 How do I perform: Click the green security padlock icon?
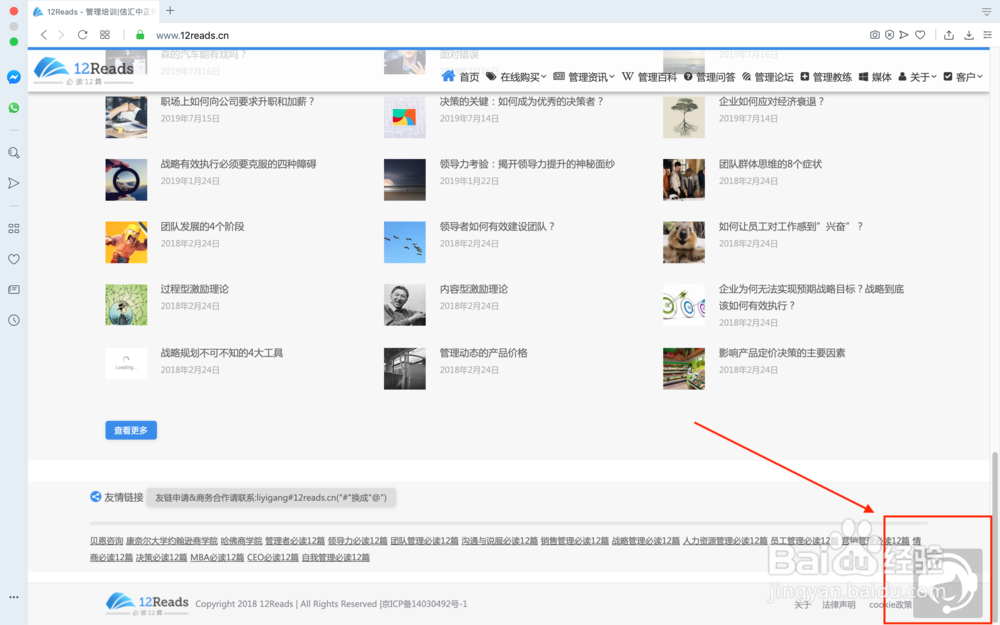tap(140, 35)
